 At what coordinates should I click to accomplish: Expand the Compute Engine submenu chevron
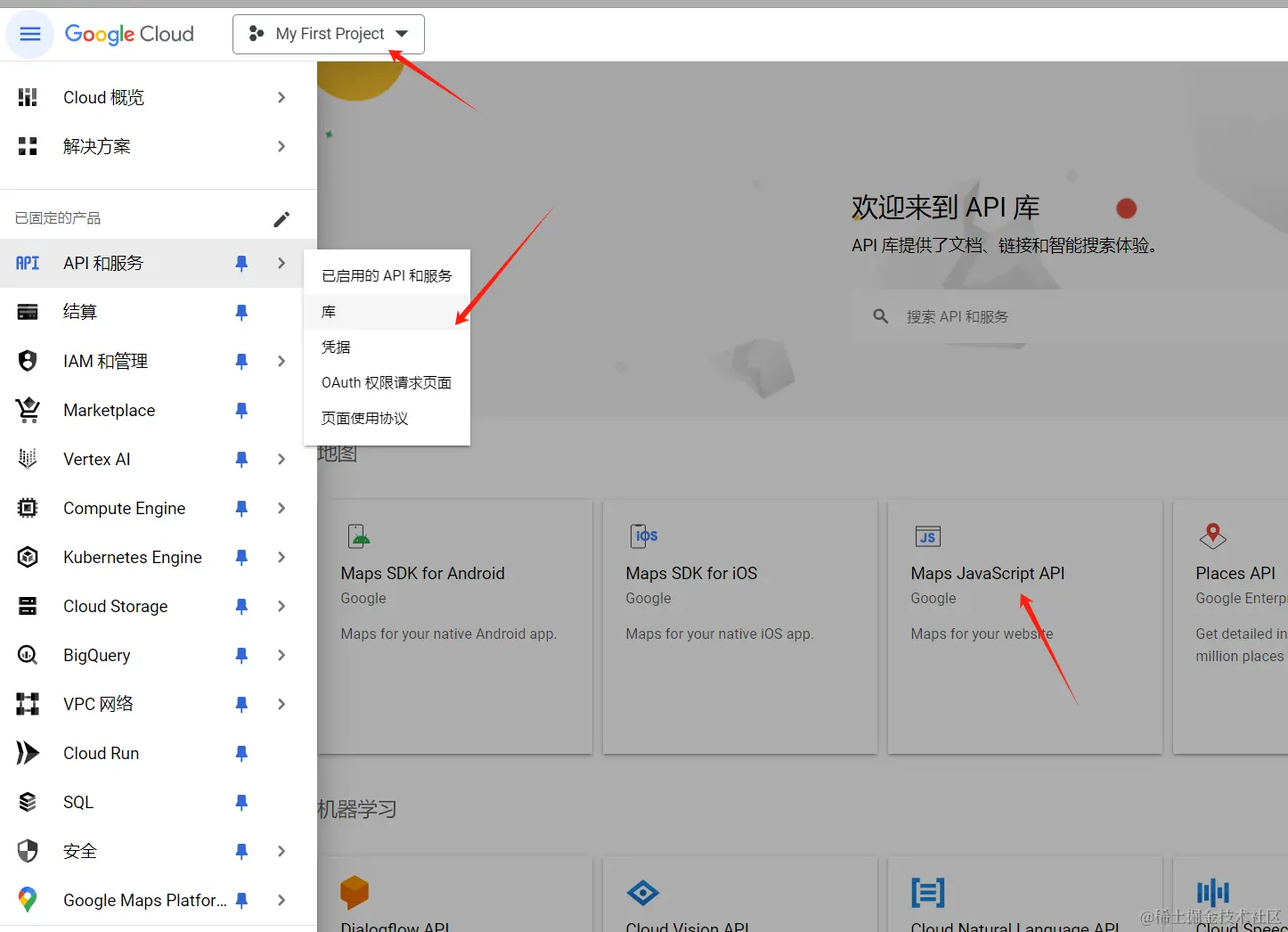281,508
